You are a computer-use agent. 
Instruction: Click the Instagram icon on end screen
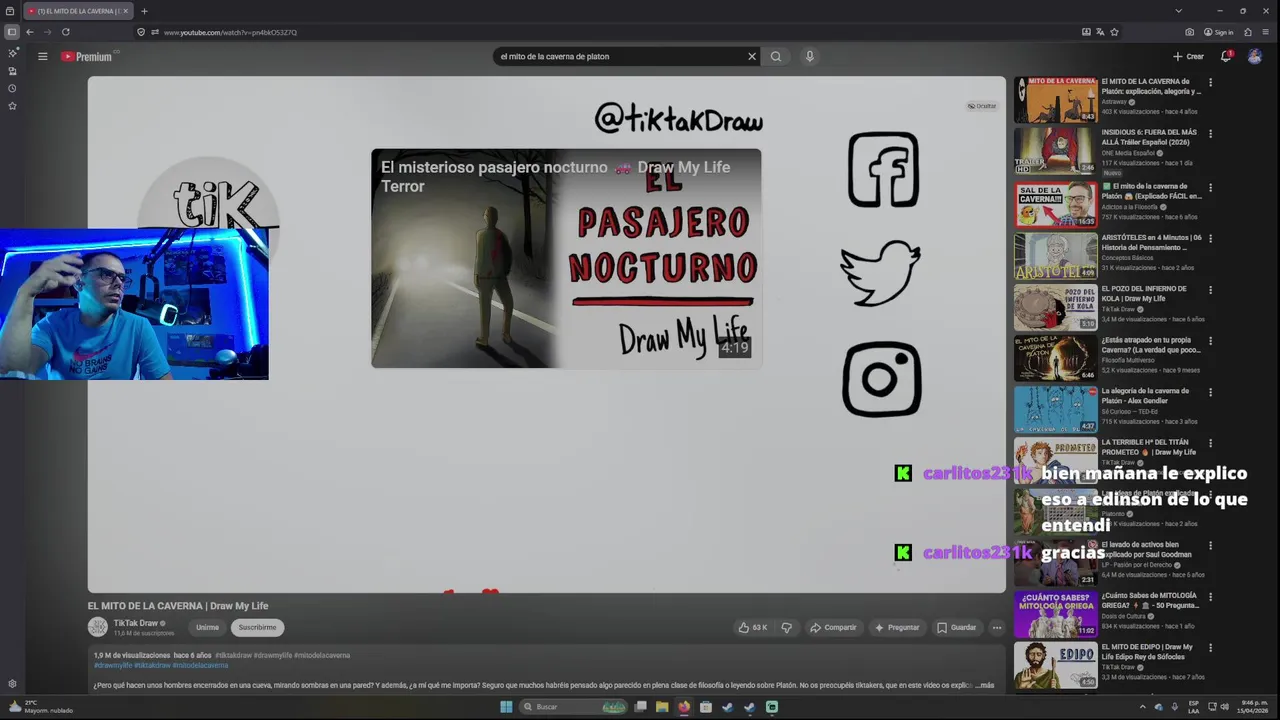tap(882, 379)
